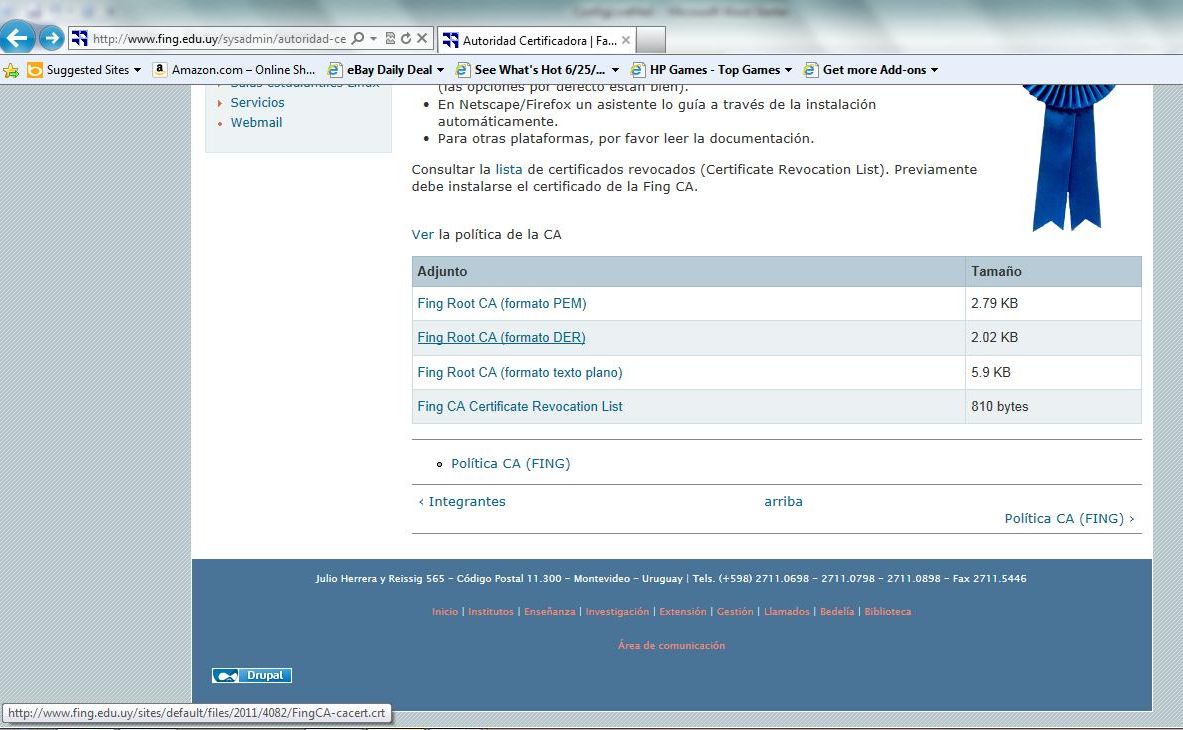This screenshot has height=730, width=1183.
Task: Click the Compatibility View icon
Action: click(x=390, y=39)
